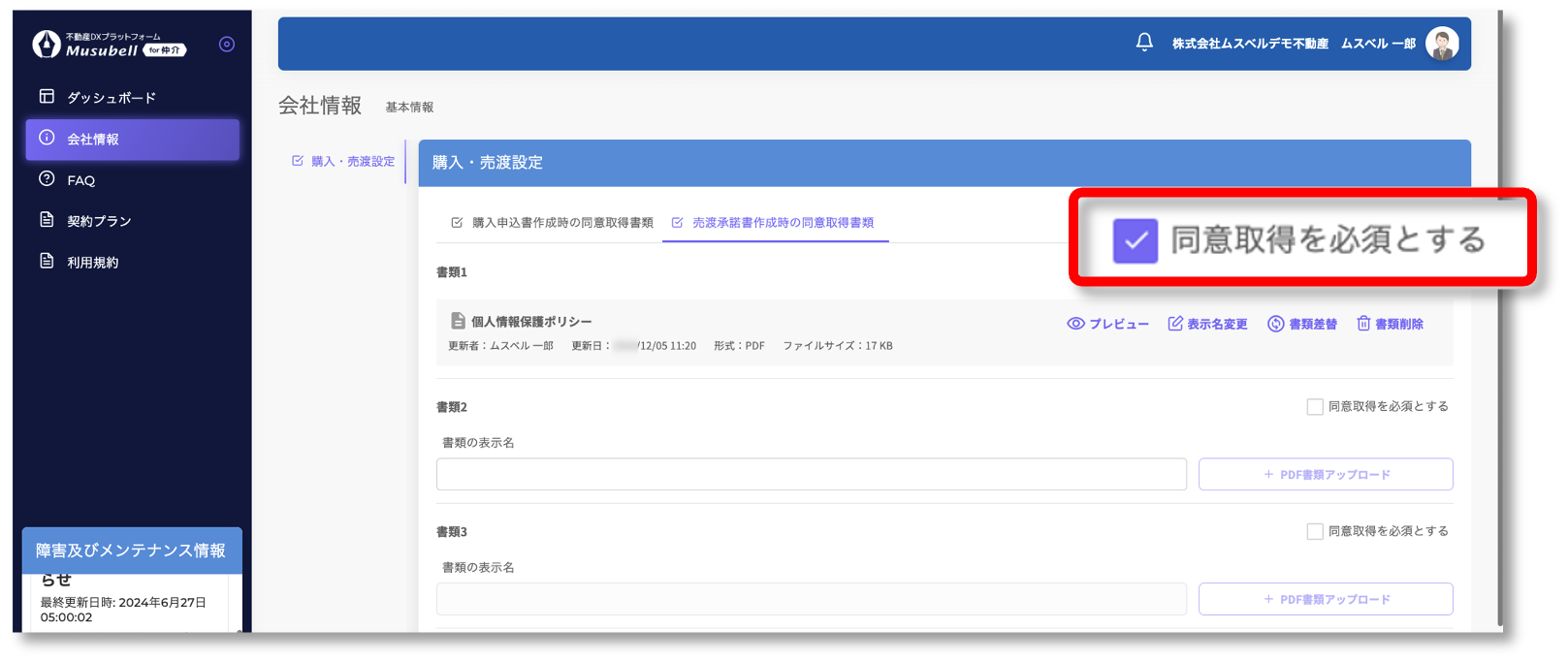1568x661 pixels.
Task: Click 書類差替 to replace the document
Action: [x=1302, y=324]
